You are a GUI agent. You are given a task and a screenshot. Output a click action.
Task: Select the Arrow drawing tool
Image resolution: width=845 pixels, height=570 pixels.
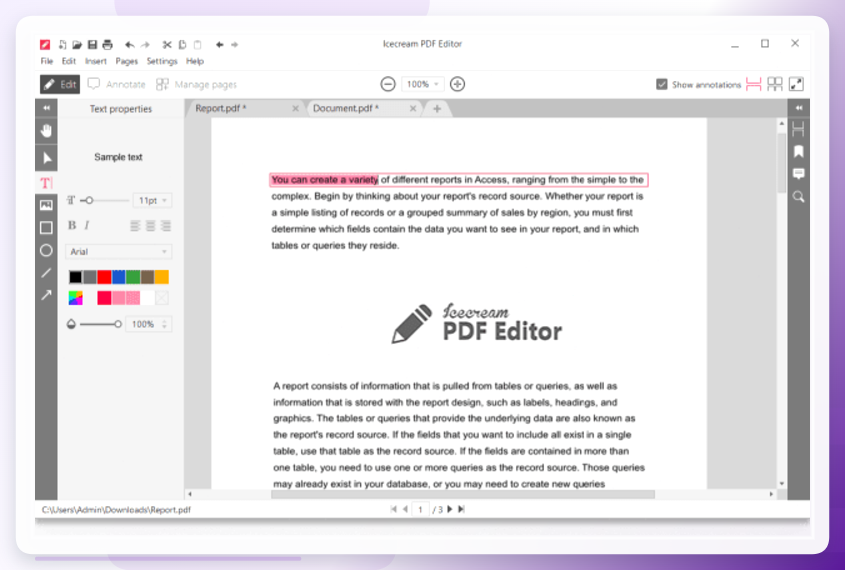point(46,295)
